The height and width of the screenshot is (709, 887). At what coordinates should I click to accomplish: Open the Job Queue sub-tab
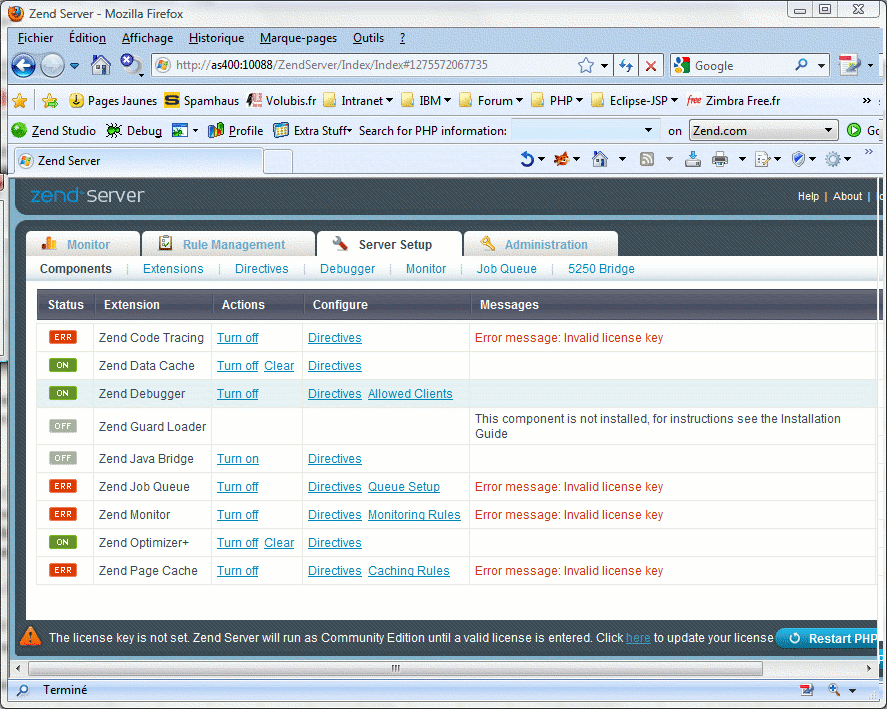tap(506, 269)
